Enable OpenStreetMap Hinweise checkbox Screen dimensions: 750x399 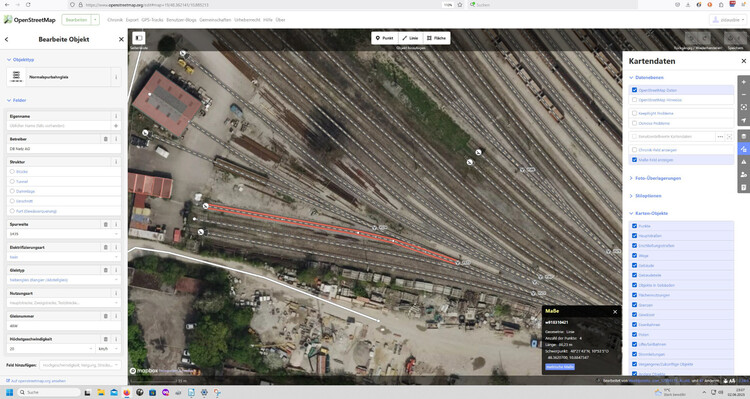pyautogui.click(x=634, y=100)
